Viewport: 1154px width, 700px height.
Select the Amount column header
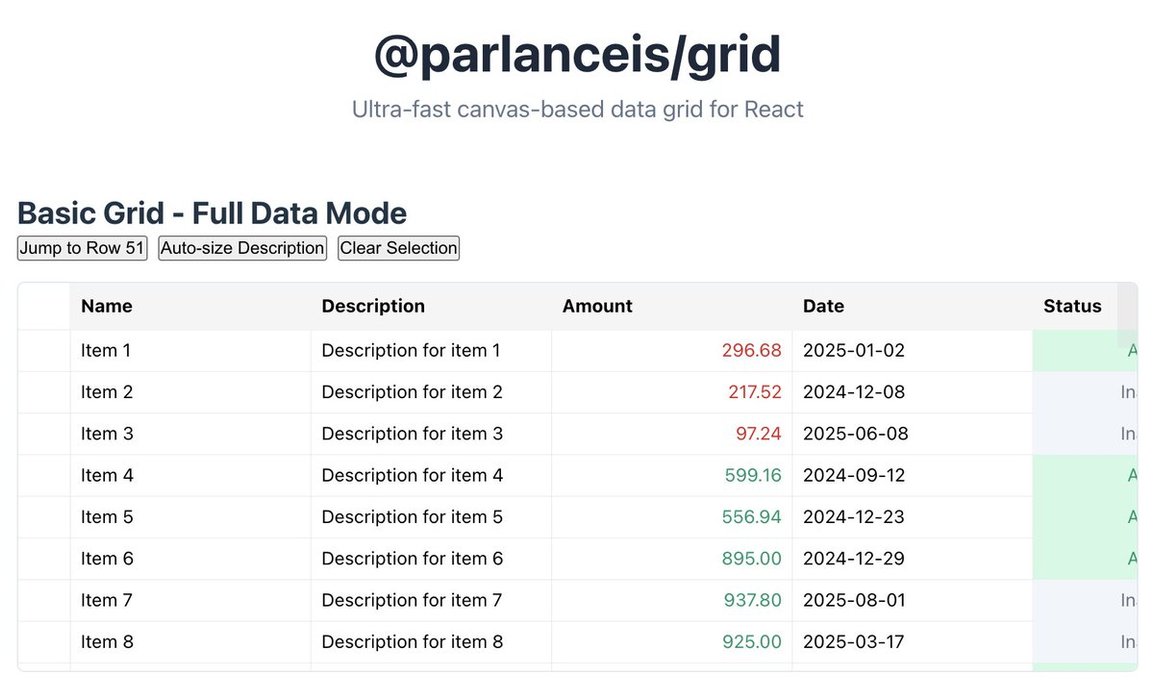click(x=672, y=306)
